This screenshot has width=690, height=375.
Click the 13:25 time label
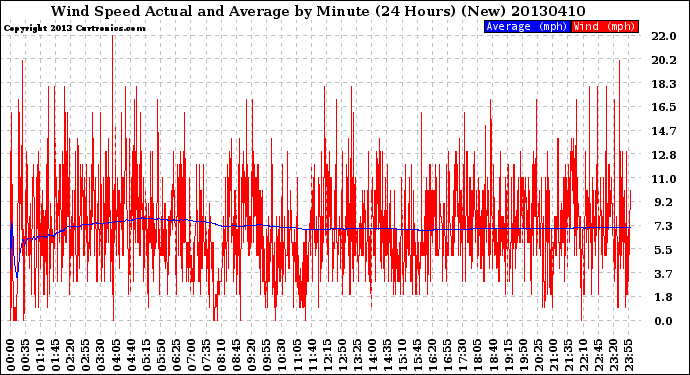tap(357, 355)
